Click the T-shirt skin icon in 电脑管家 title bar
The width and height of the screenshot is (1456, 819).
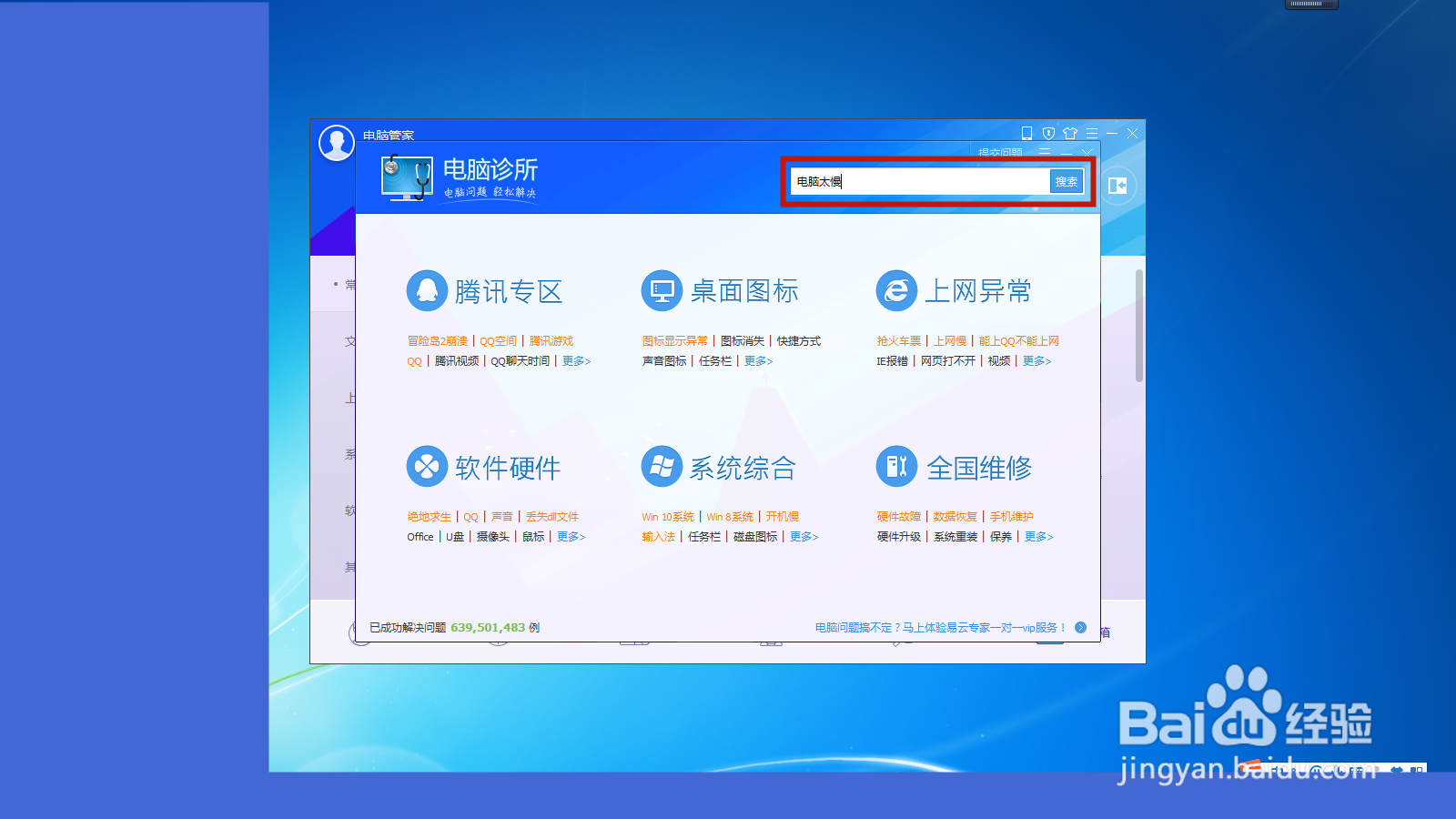1070,133
